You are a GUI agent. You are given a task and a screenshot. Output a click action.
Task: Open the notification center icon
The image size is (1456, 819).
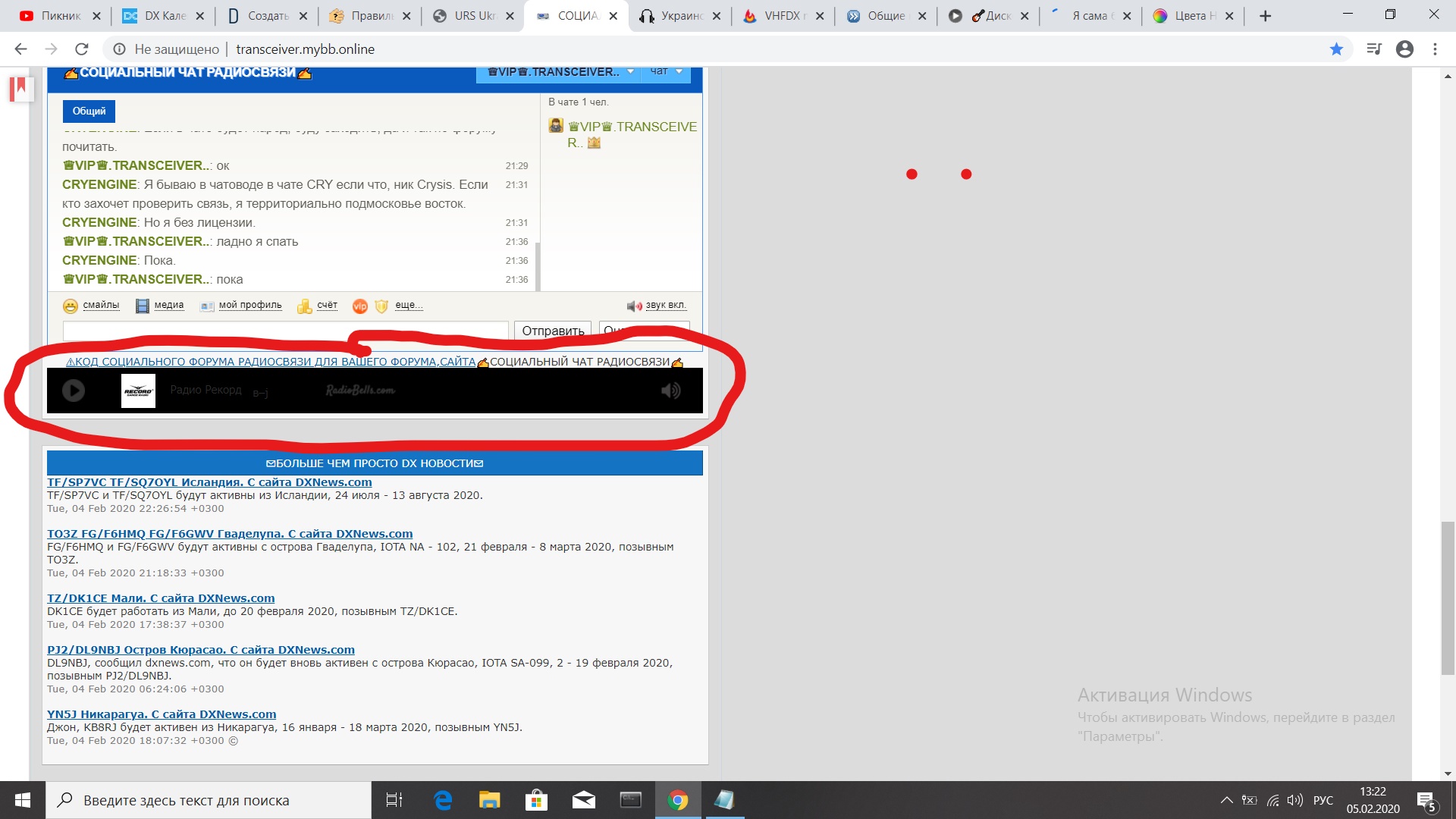1426,801
